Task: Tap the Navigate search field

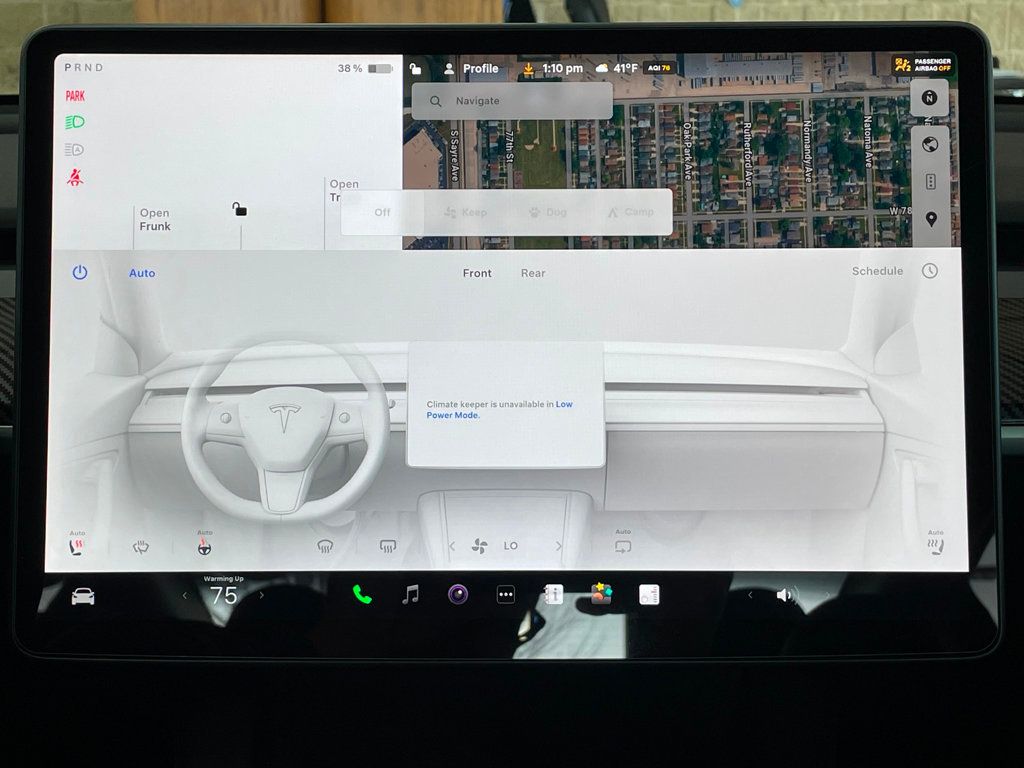Action: pyautogui.click(x=512, y=101)
